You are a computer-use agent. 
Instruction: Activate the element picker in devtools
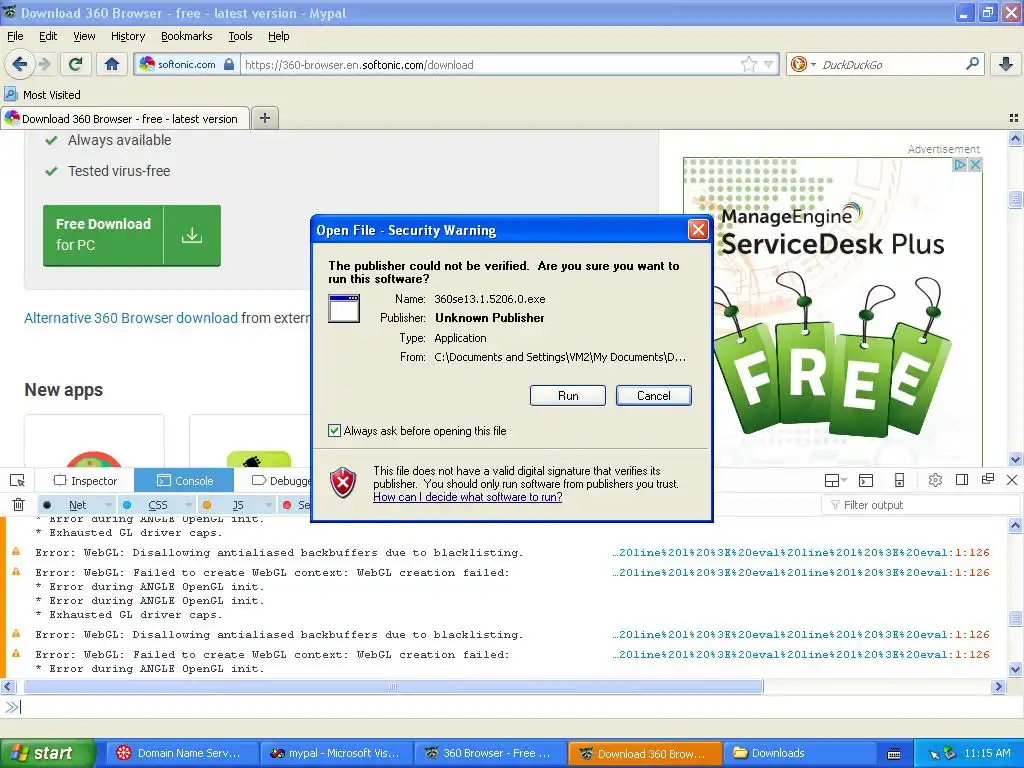18,481
